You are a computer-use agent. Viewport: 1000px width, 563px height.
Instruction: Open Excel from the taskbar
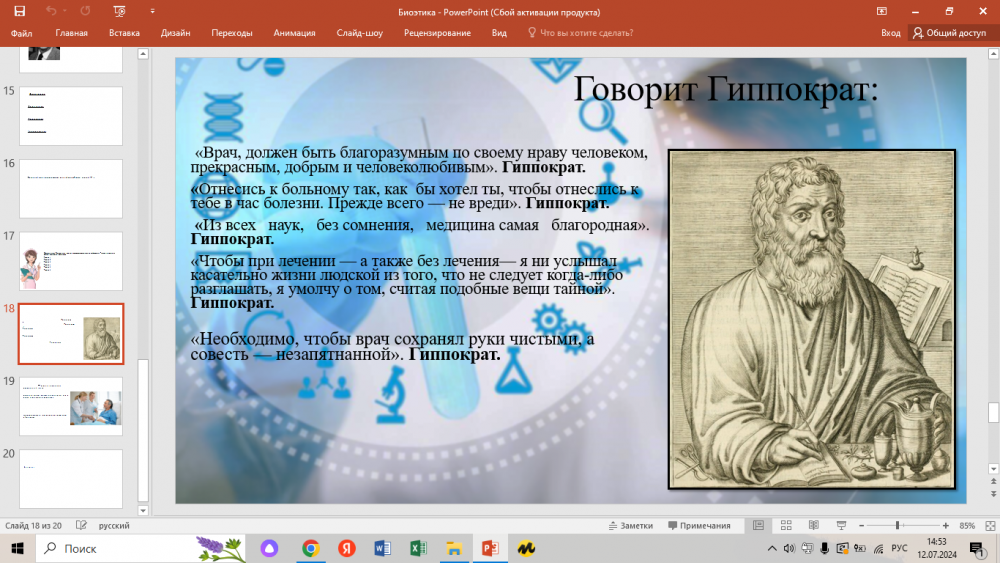click(418, 548)
